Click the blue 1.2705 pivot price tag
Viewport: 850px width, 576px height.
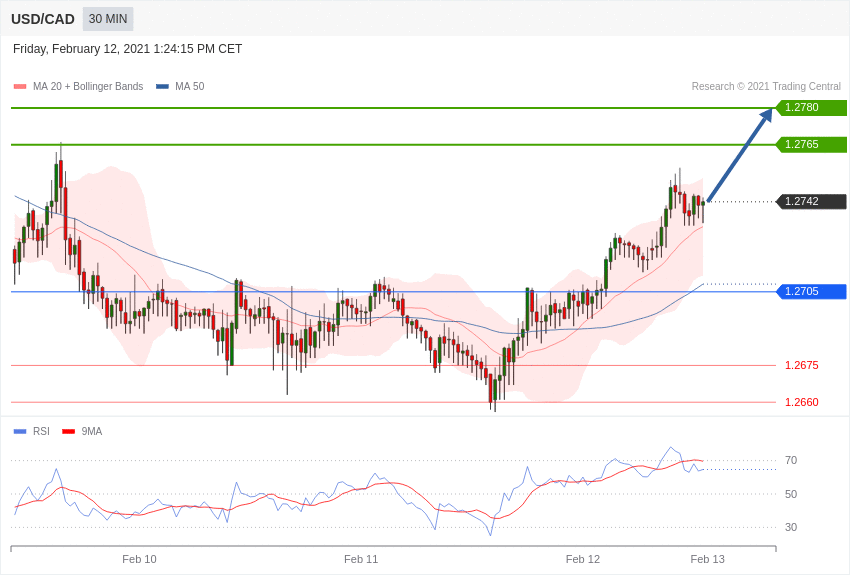pyautogui.click(x=812, y=291)
